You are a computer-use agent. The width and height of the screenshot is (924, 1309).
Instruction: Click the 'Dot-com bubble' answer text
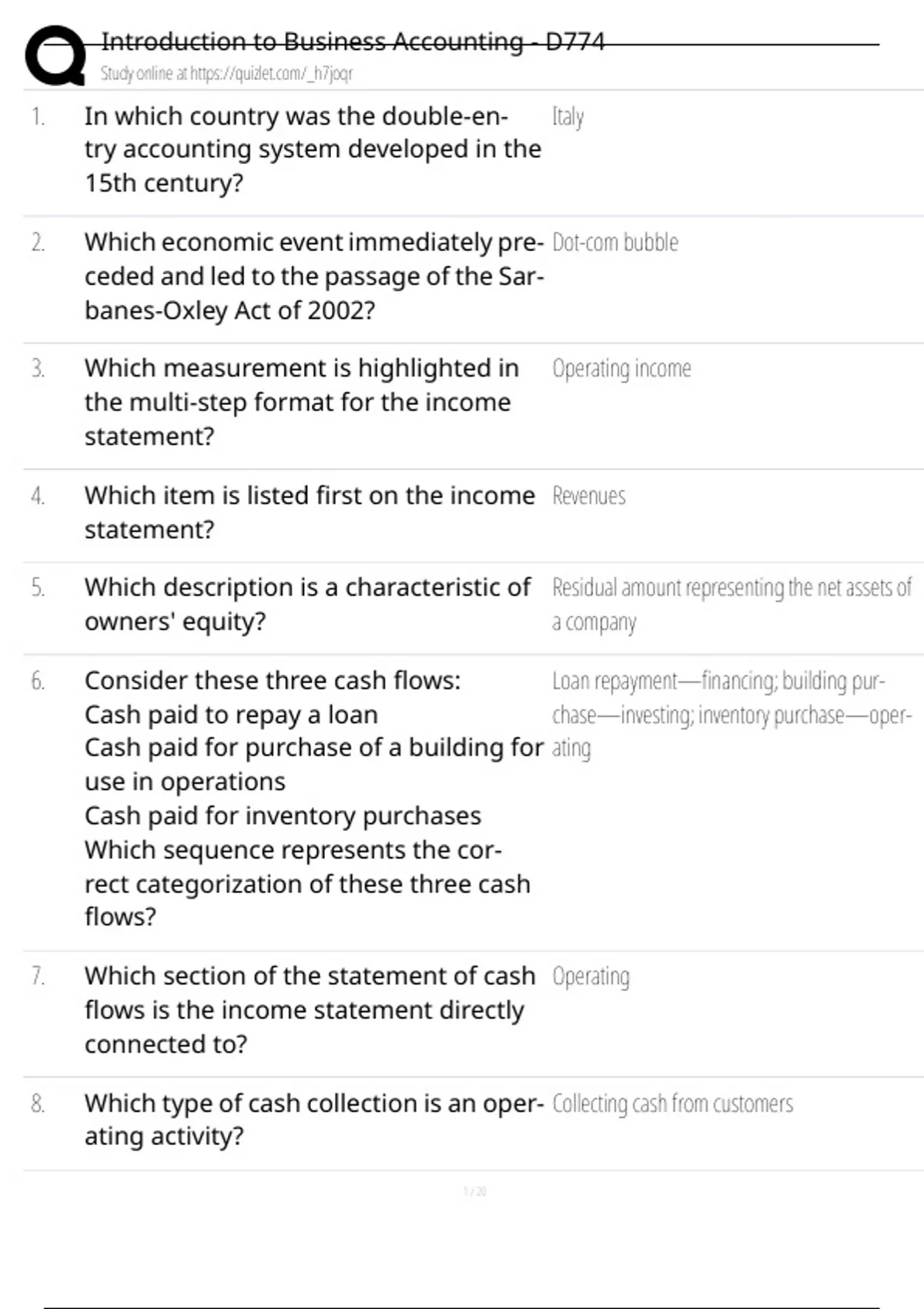[614, 243]
